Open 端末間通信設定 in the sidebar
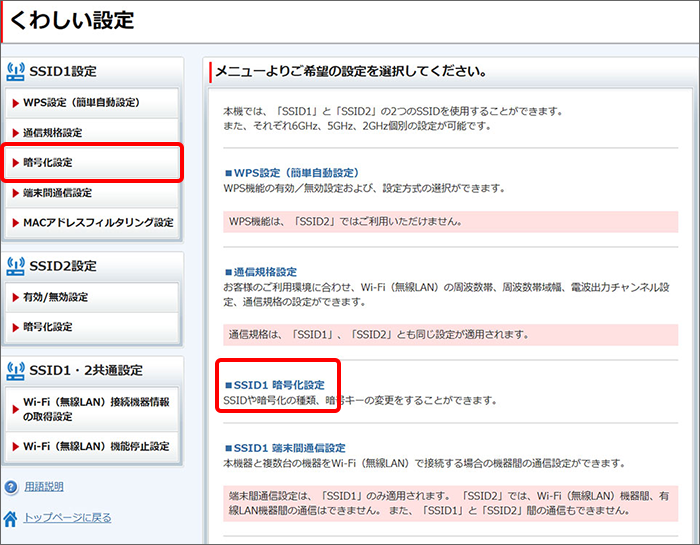Screen dimensions: 700x545 (x=92, y=193)
